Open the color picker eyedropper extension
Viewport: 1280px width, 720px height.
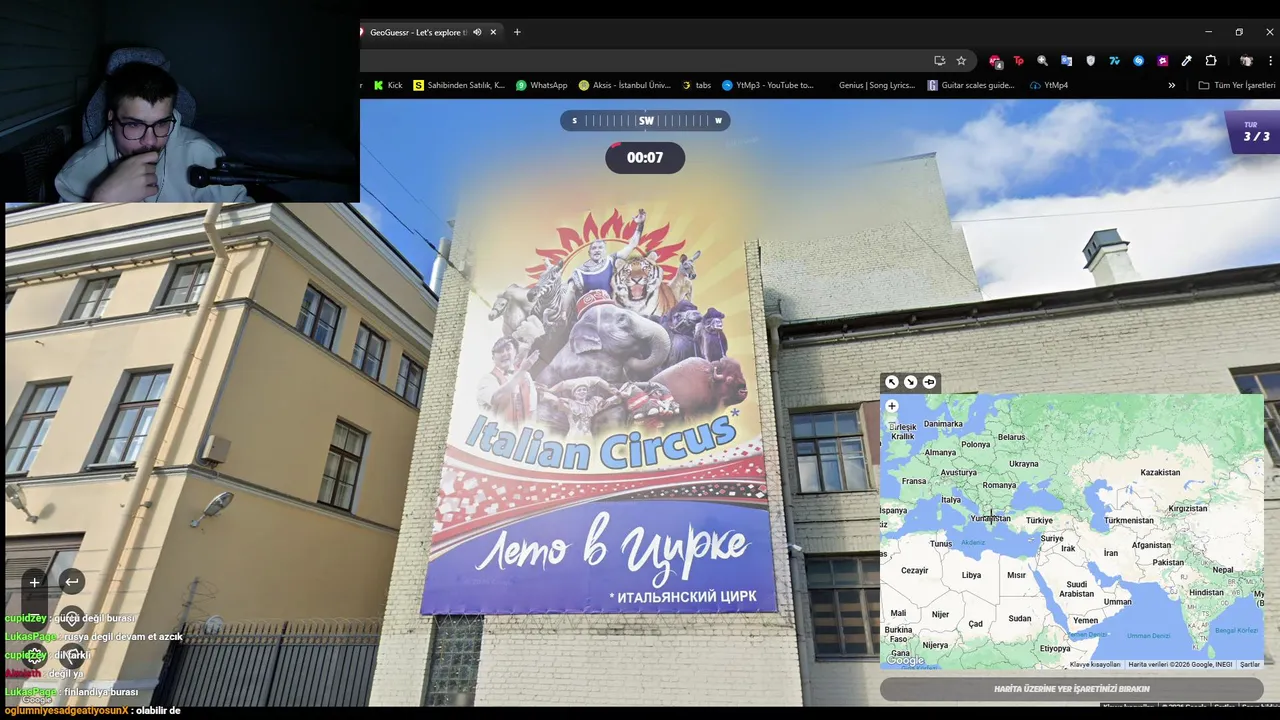[1187, 61]
